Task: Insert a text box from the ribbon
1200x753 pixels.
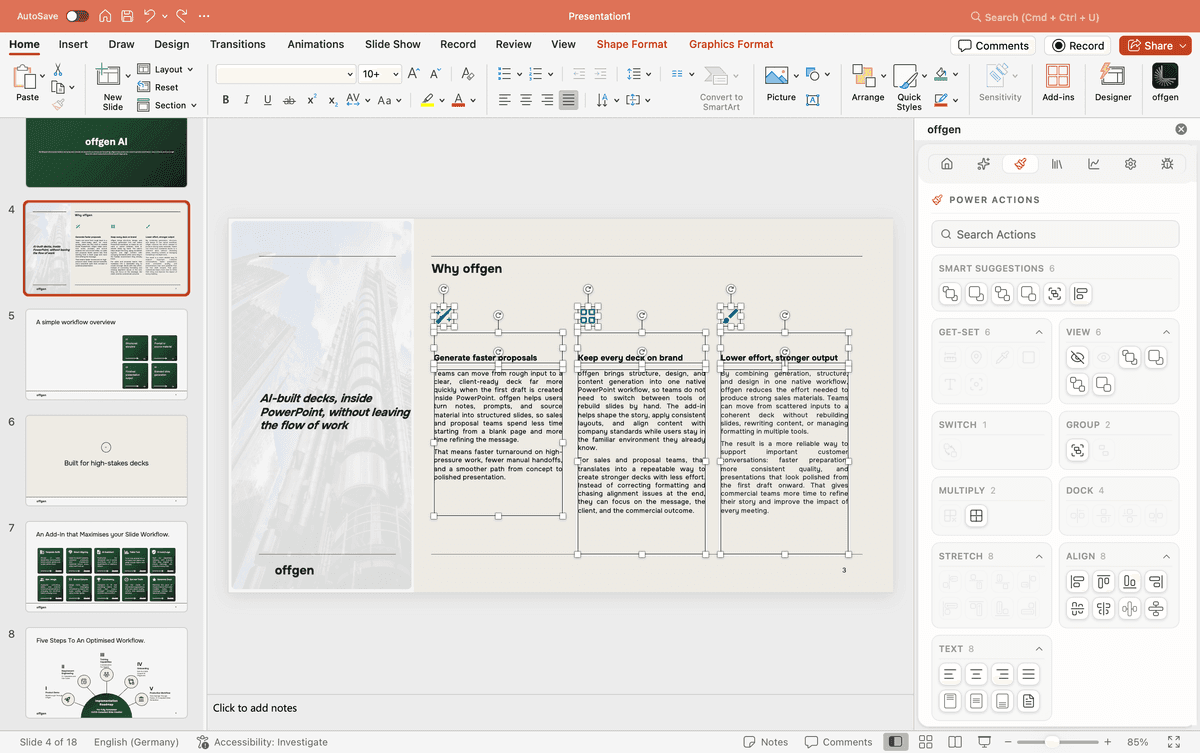Action: click(812, 100)
